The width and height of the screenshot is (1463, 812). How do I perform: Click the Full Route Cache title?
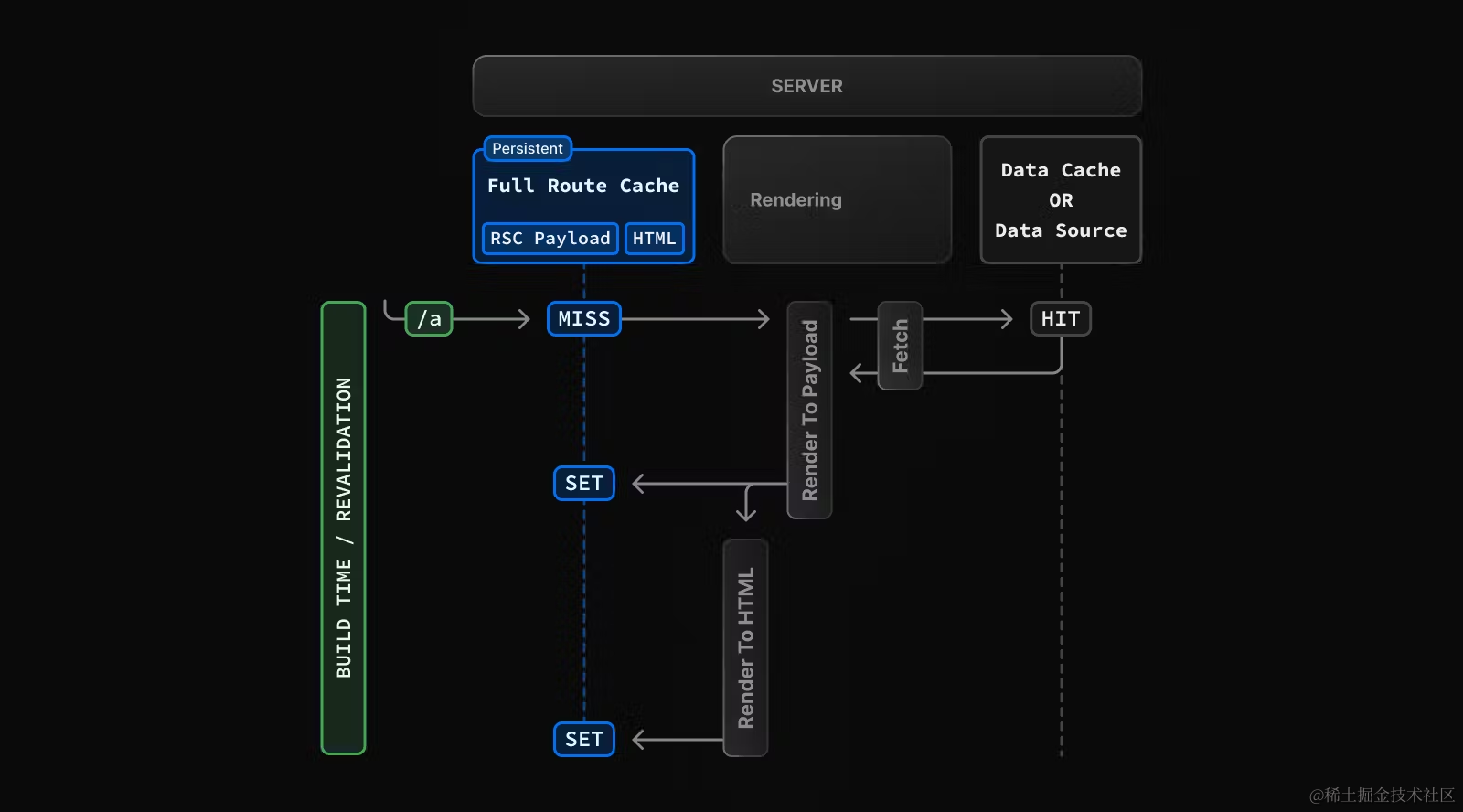click(583, 186)
